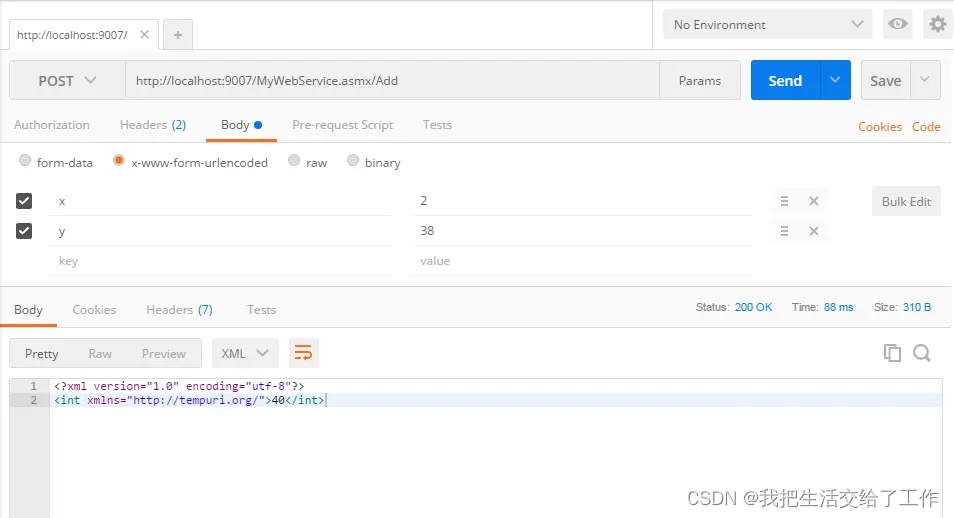Open the drag handle menu for row x
954x518 pixels.
[784, 201]
